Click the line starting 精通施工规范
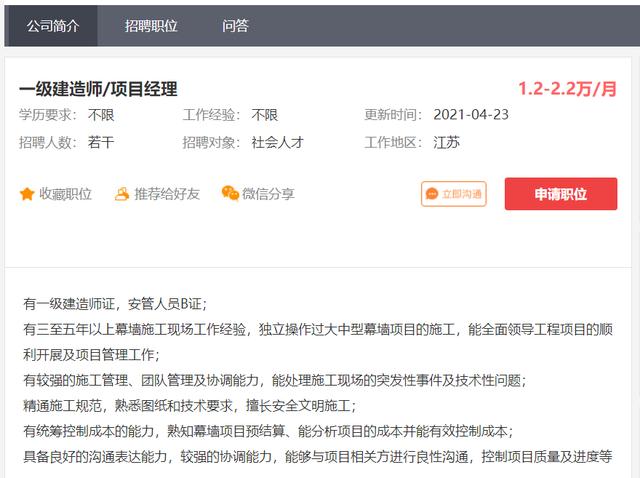 (190, 406)
